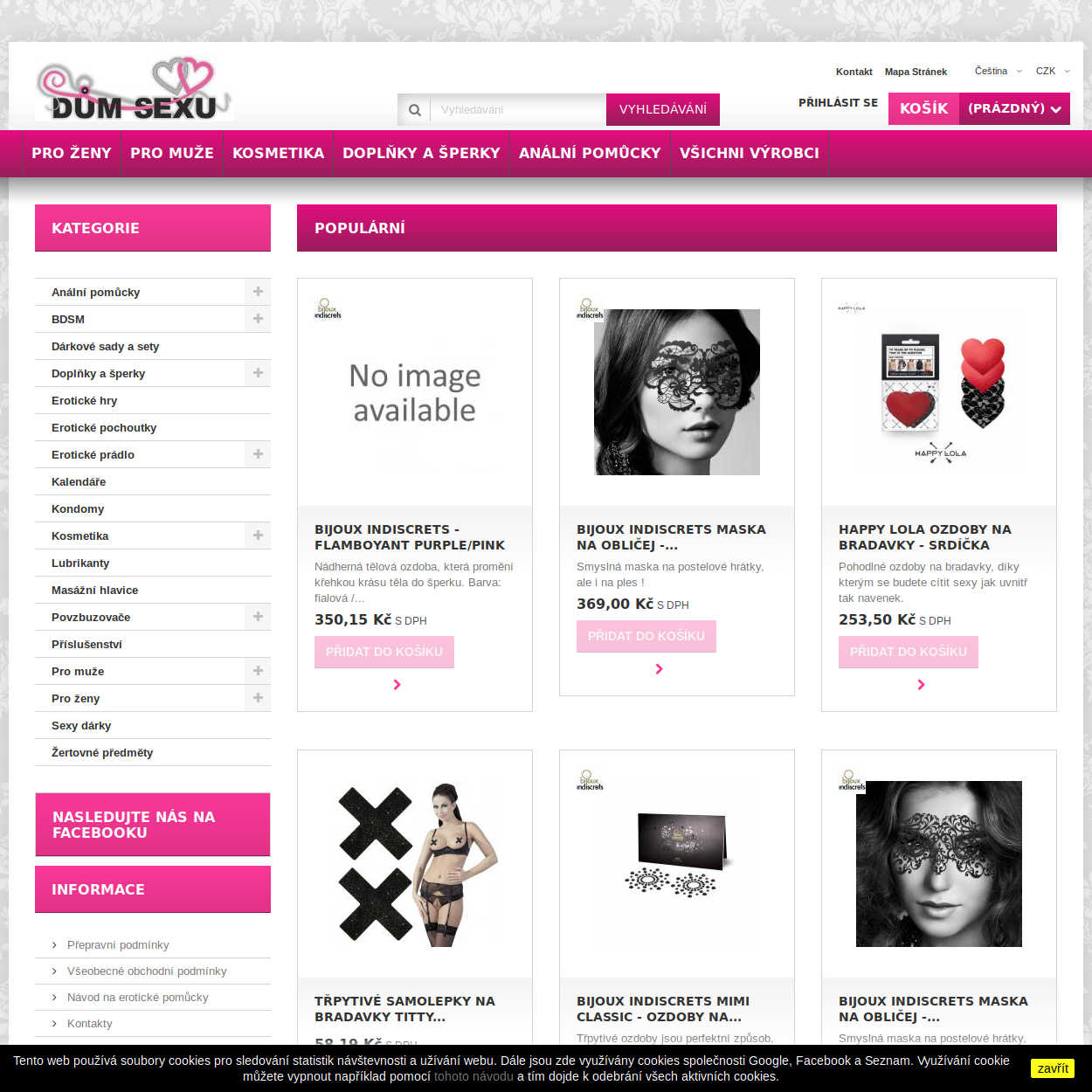Image resolution: width=1092 pixels, height=1092 pixels.
Task: Add Flamboyant Purple/Pink to cart
Action: [x=384, y=652]
